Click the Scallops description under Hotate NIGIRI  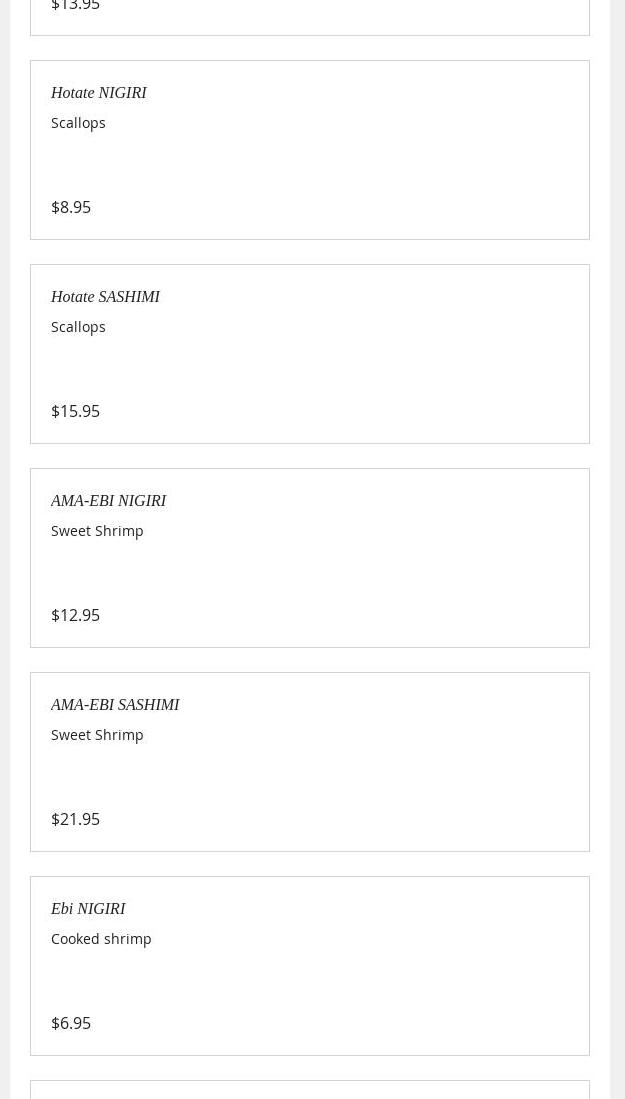click(x=78, y=123)
